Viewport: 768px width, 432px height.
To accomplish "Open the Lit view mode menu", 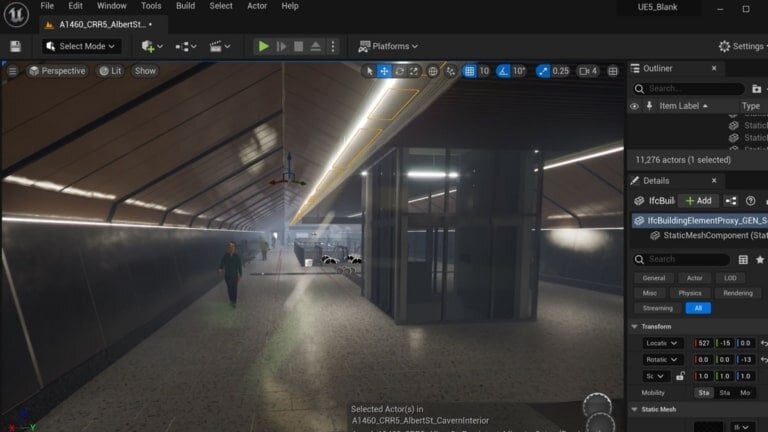I will click(111, 71).
